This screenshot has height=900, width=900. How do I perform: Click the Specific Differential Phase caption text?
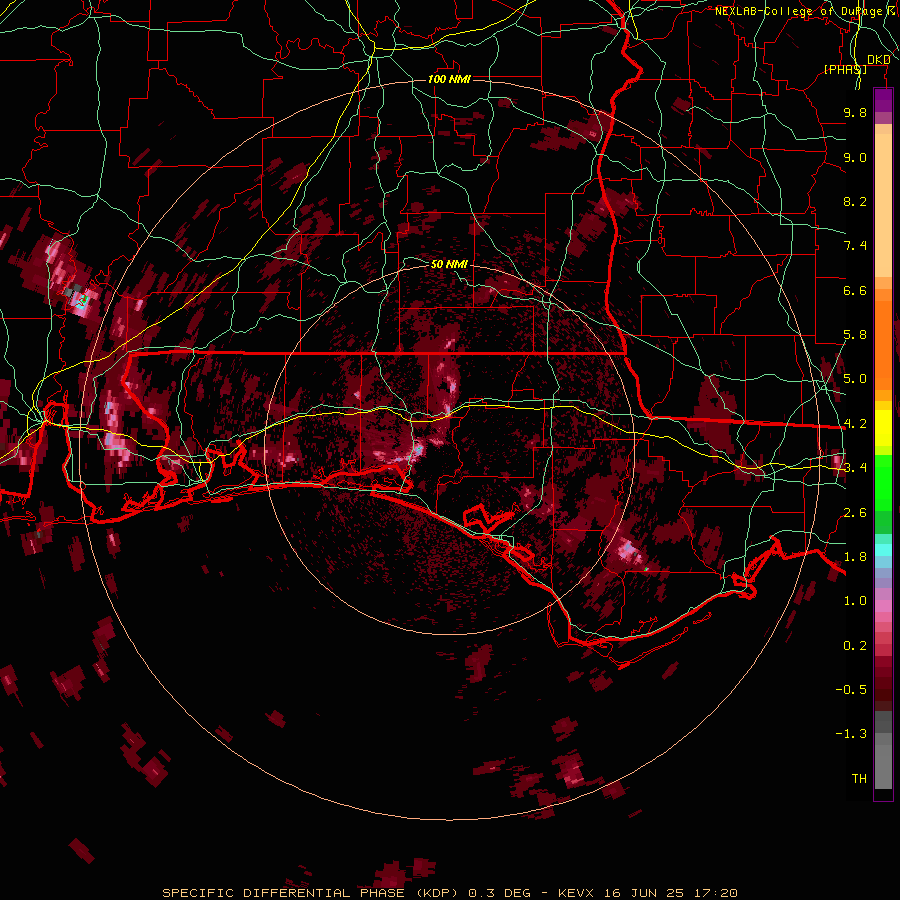[449, 893]
